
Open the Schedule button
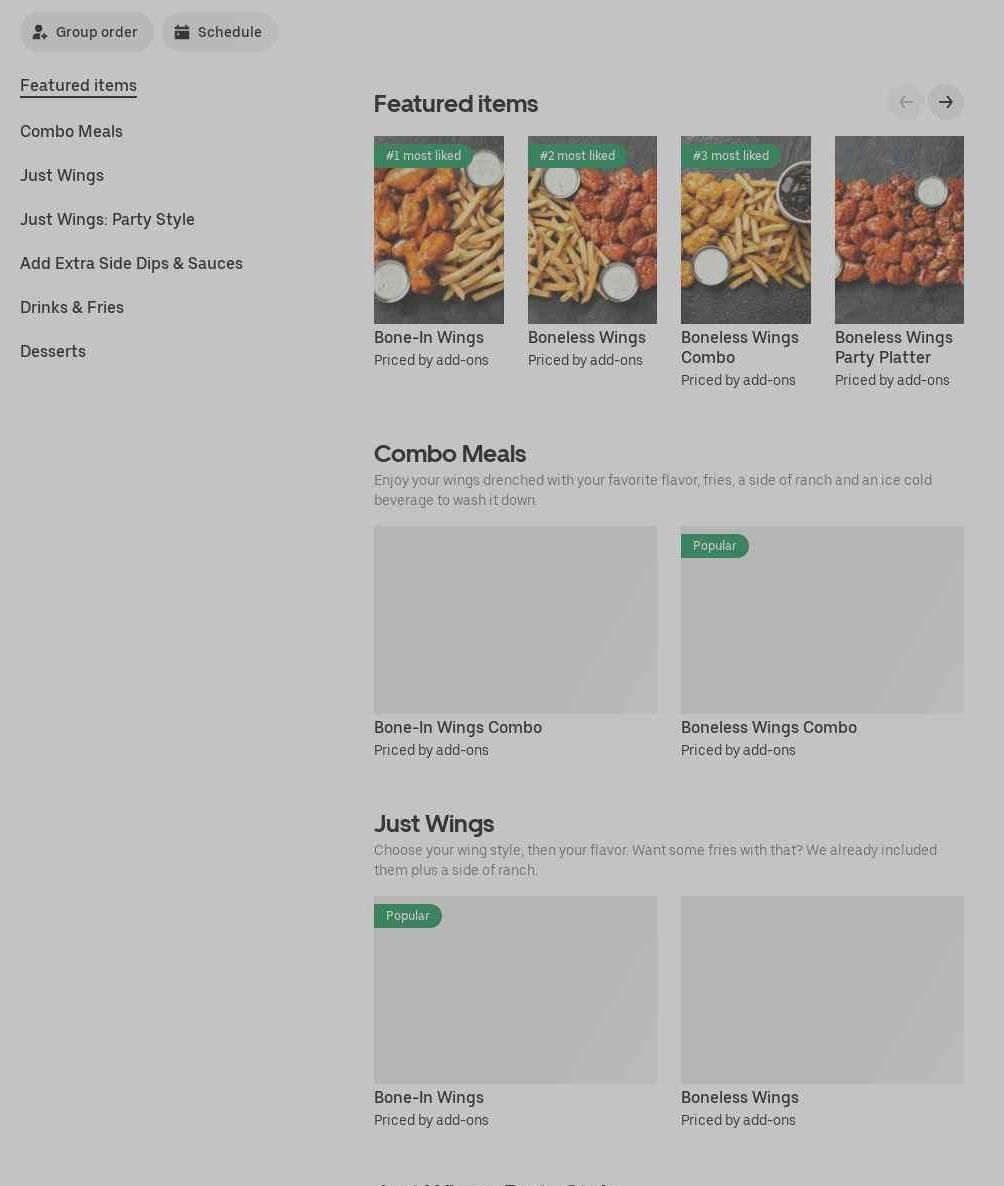(x=219, y=33)
